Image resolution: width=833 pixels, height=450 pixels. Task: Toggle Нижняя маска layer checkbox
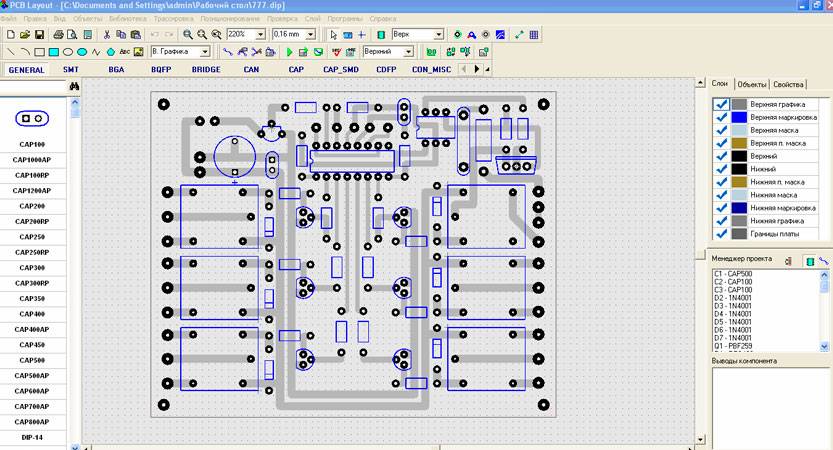pyautogui.click(x=721, y=195)
